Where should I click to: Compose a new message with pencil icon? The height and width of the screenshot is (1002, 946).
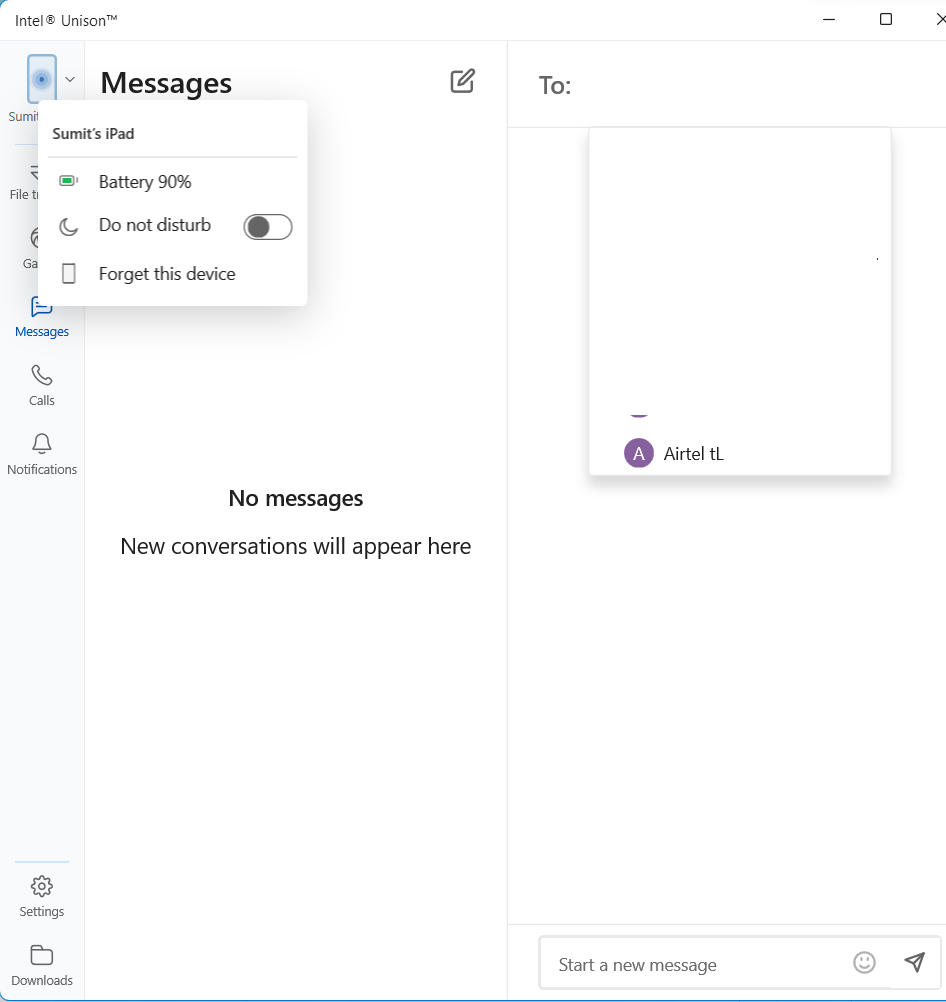tap(462, 81)
